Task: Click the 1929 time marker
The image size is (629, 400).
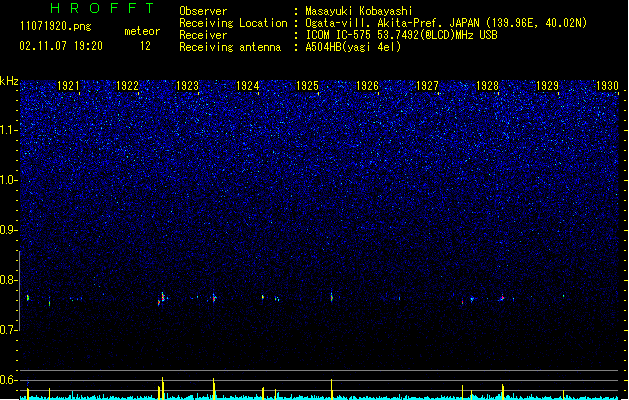Action: (547, 86)
